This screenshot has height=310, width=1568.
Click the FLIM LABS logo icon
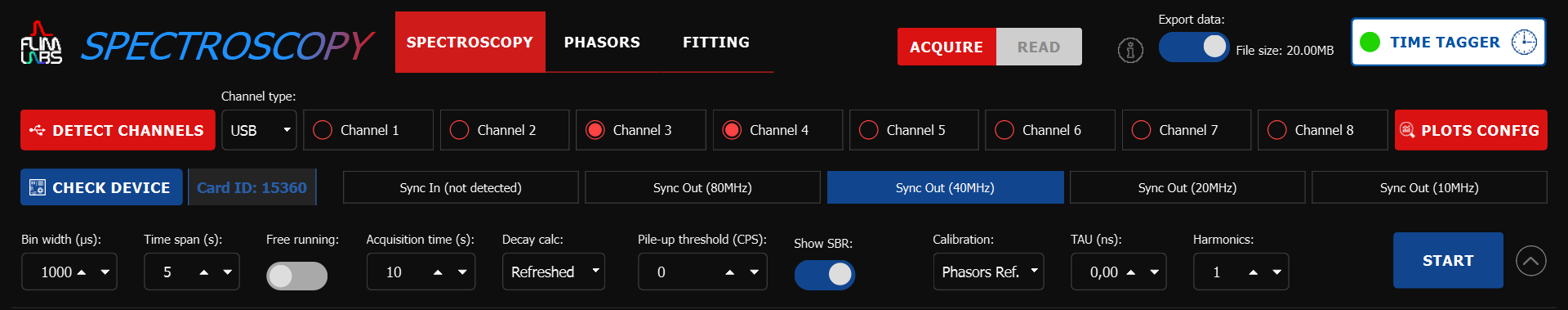pos(41,43)
